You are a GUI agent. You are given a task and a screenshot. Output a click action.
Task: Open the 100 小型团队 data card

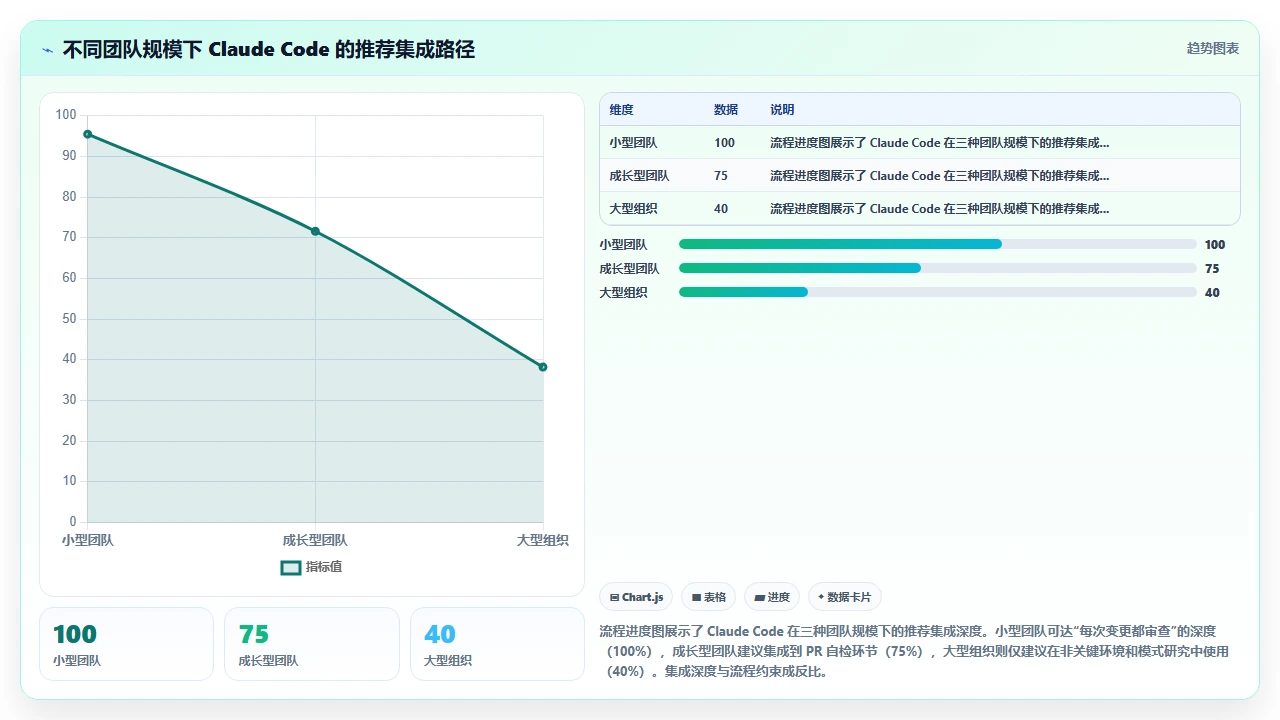click(x=126, y=644)
